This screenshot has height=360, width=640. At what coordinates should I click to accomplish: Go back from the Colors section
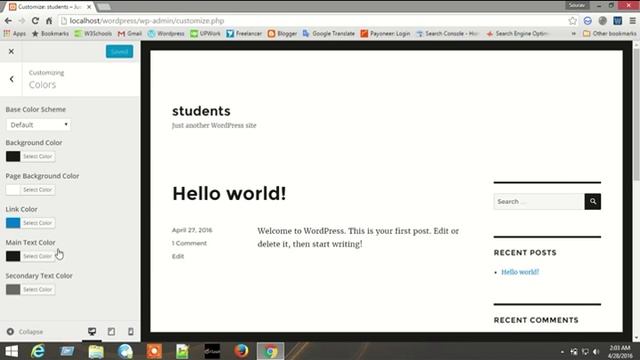pos(11,79)
